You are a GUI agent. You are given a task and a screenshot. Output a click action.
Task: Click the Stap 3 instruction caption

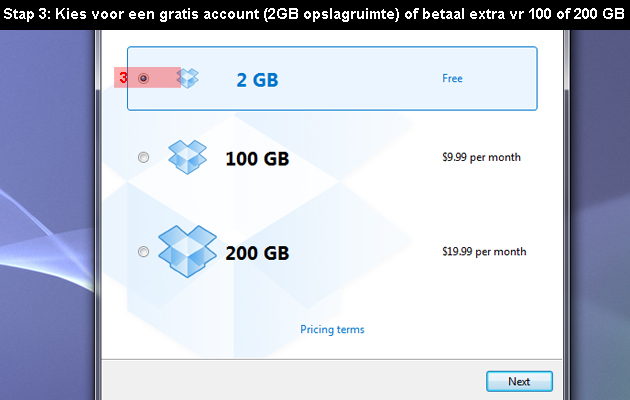point(314,14)
